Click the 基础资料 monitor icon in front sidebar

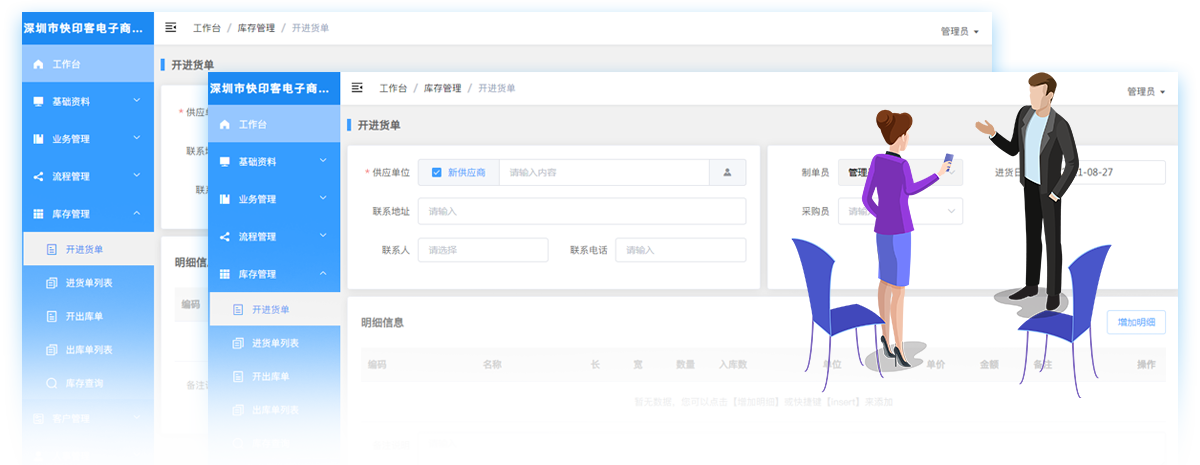click(x=224, y=162)
